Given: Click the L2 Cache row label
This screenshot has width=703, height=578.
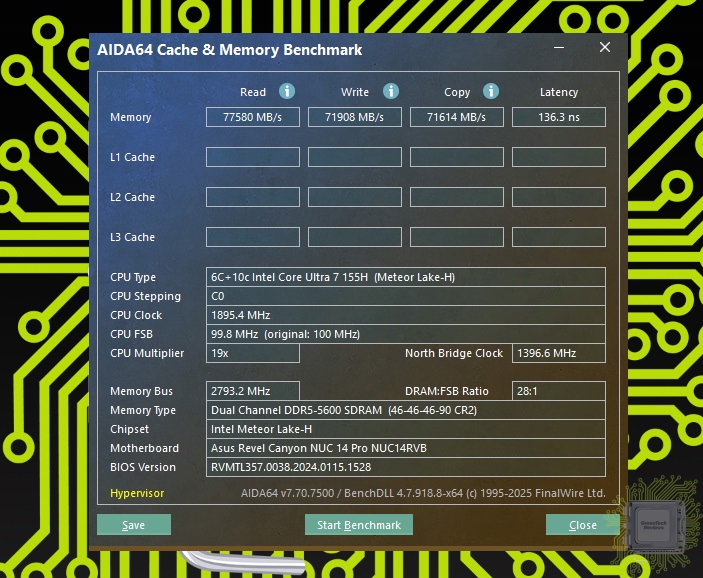Looking at the screenshot, I should click(x=132, y=197).
